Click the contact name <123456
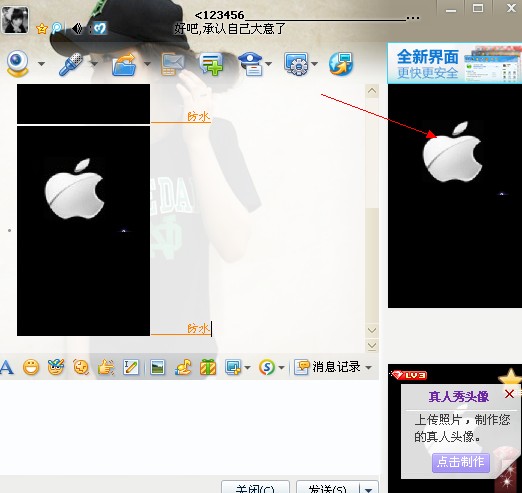Viewport: 522px width, 493px height. [219, 15]
